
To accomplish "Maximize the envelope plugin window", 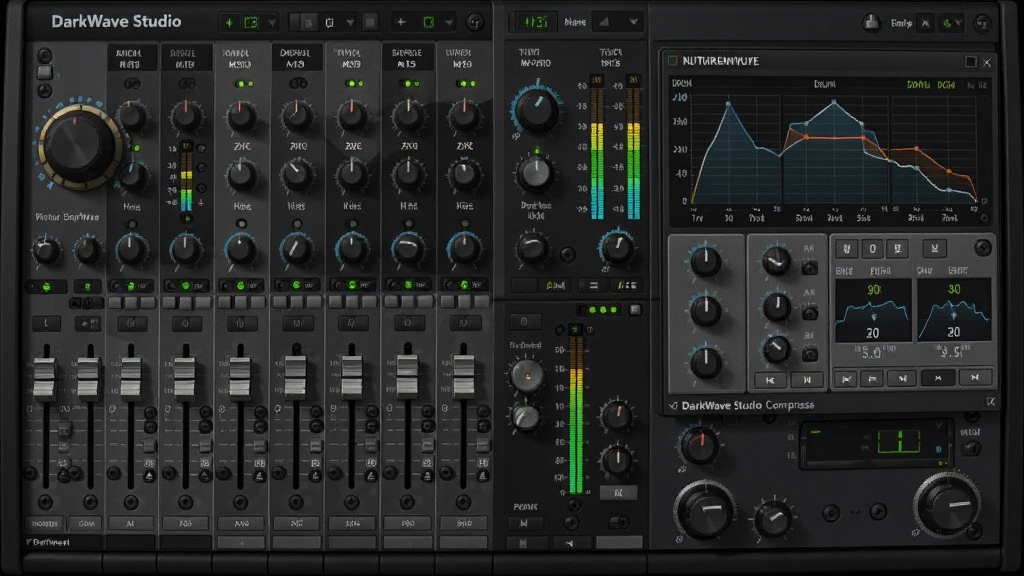I will (x=970, y=61).
